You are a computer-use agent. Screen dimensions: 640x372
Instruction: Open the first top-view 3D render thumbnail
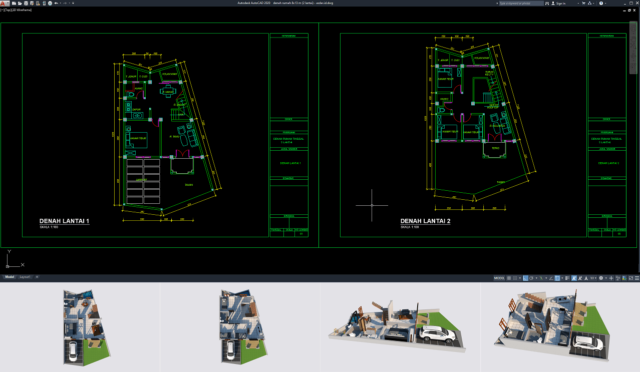tap(86, 327)
